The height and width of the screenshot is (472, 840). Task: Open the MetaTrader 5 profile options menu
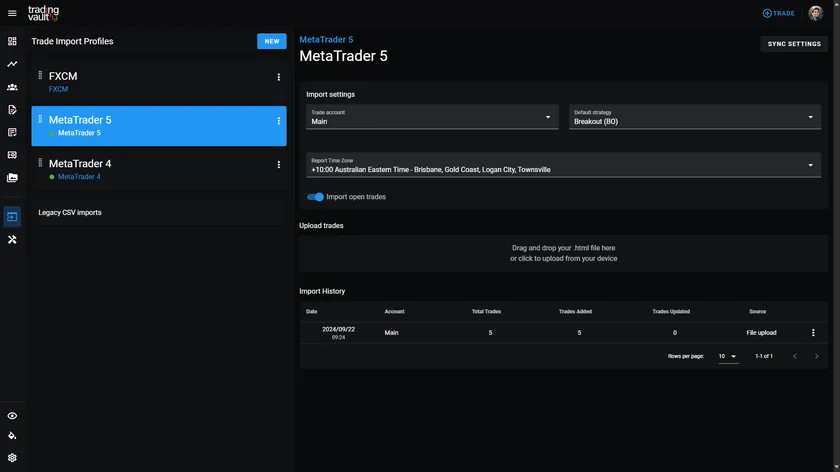click(279, 121)
